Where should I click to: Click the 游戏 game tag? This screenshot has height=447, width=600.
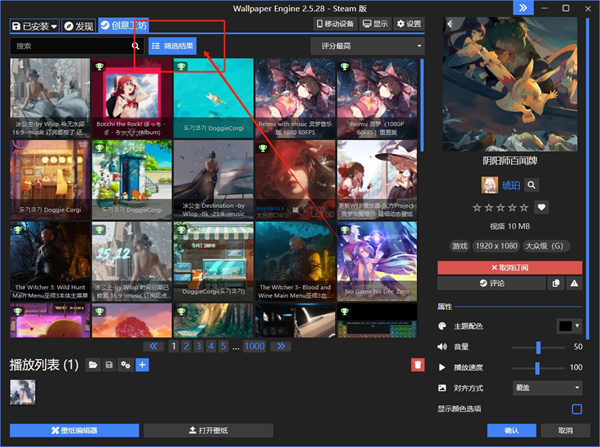[460, 246]
